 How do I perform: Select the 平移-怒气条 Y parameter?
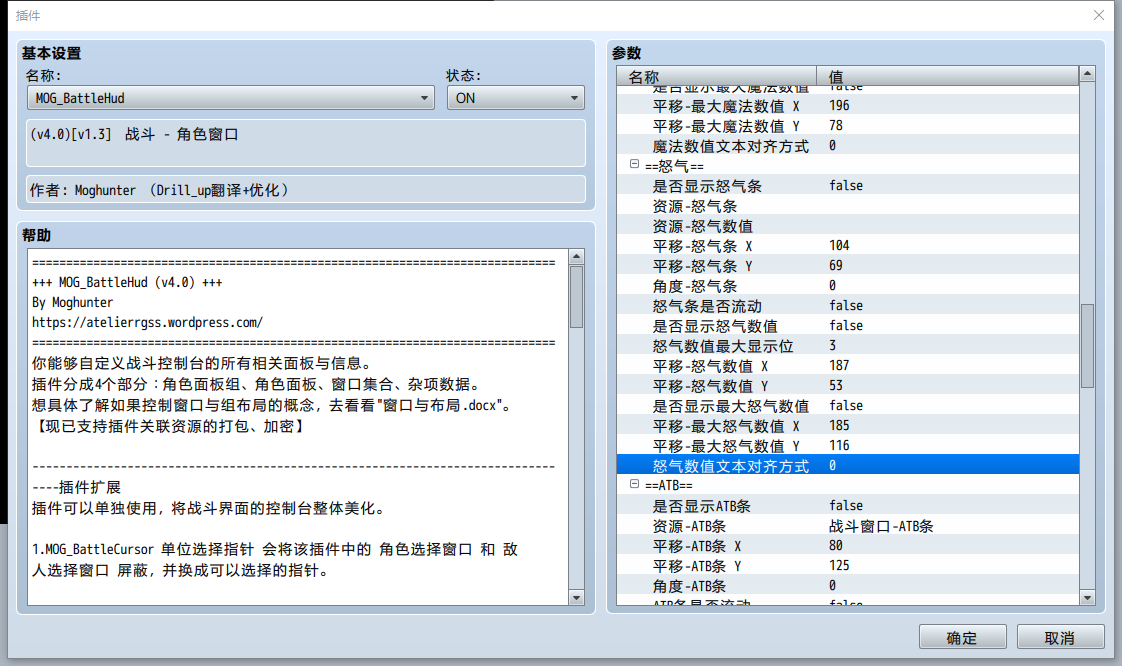[848, 266]
